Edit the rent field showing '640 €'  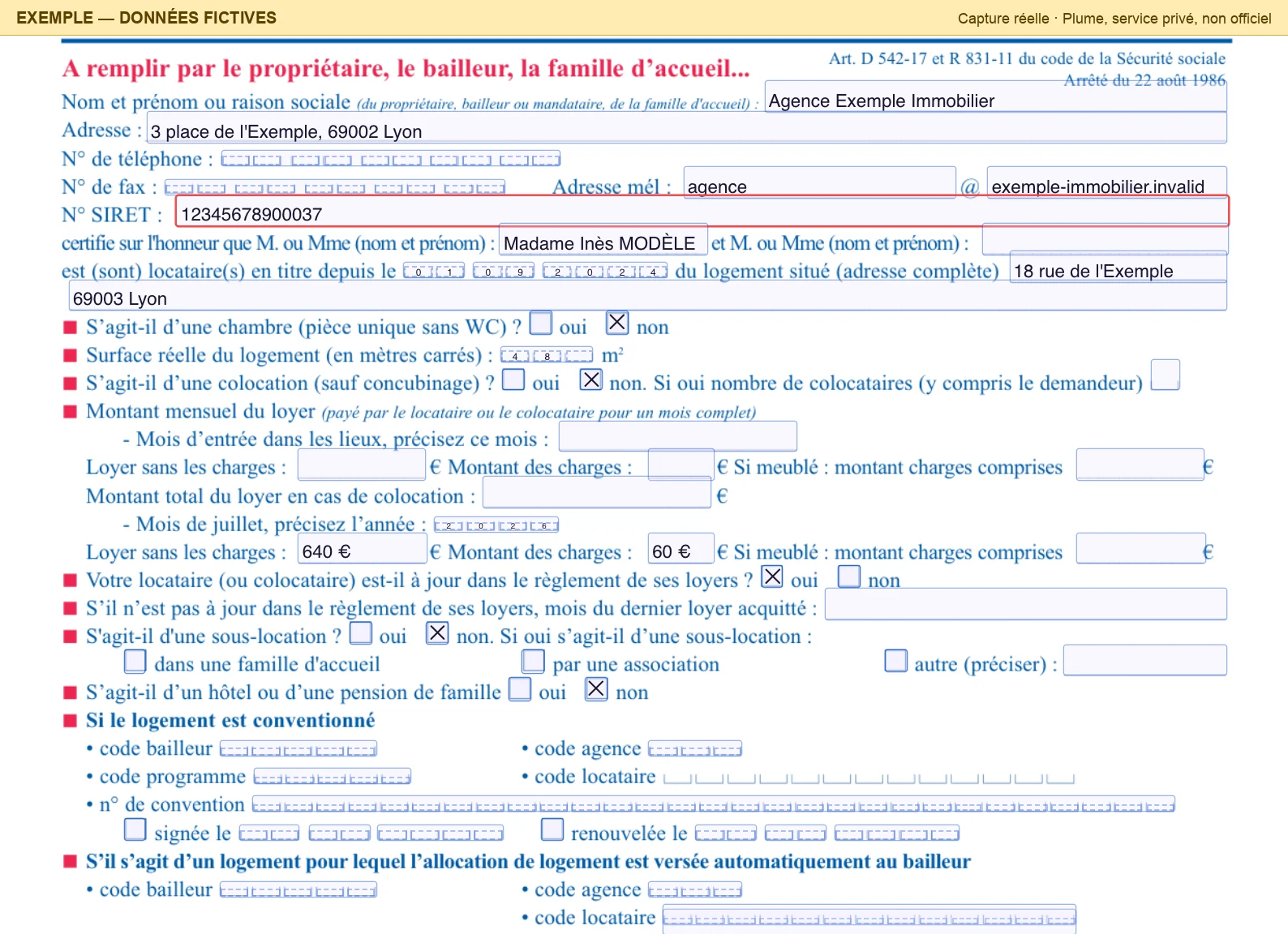(x=363, y=549)
